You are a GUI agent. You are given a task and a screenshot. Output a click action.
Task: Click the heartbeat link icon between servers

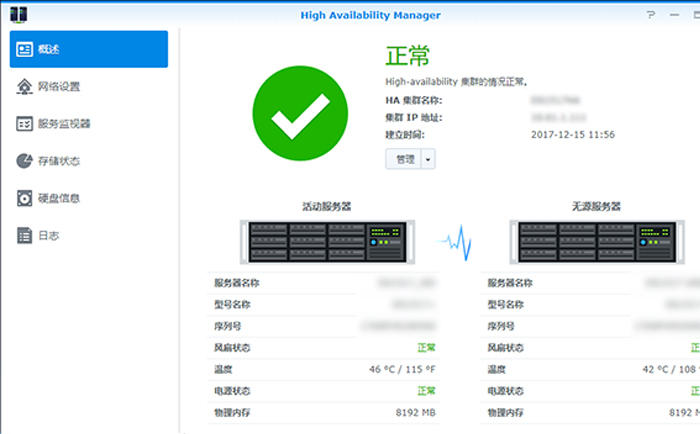coord(456,240)
